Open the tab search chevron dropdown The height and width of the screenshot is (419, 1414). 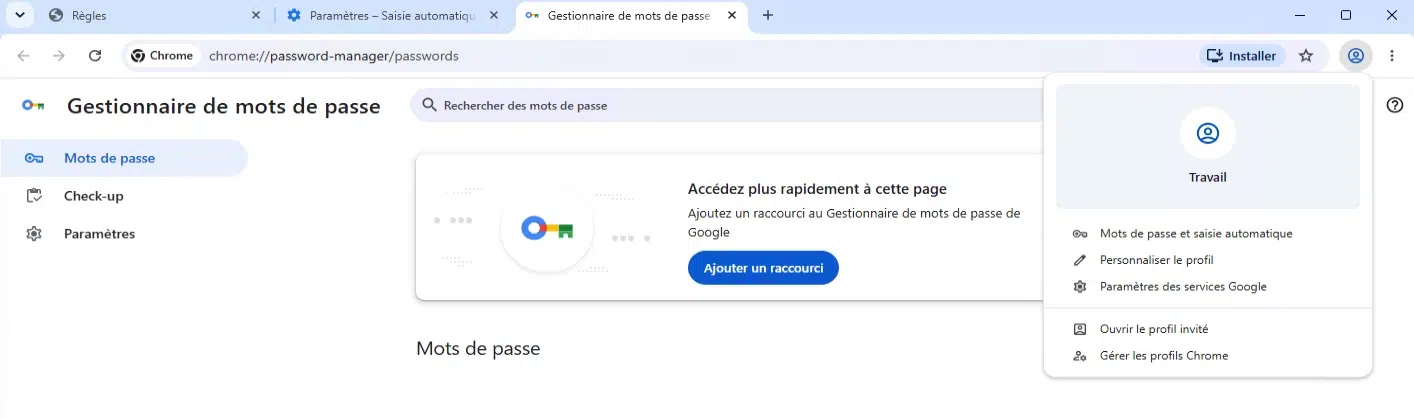coord(18,15)
